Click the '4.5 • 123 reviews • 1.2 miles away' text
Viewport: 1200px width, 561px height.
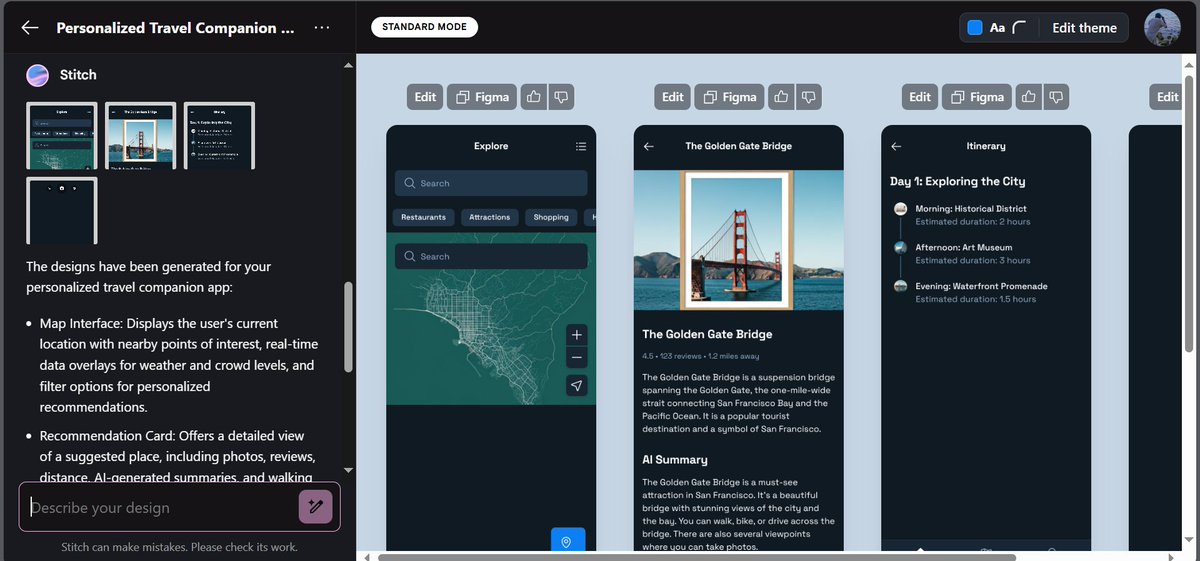[x=701, y=356]
